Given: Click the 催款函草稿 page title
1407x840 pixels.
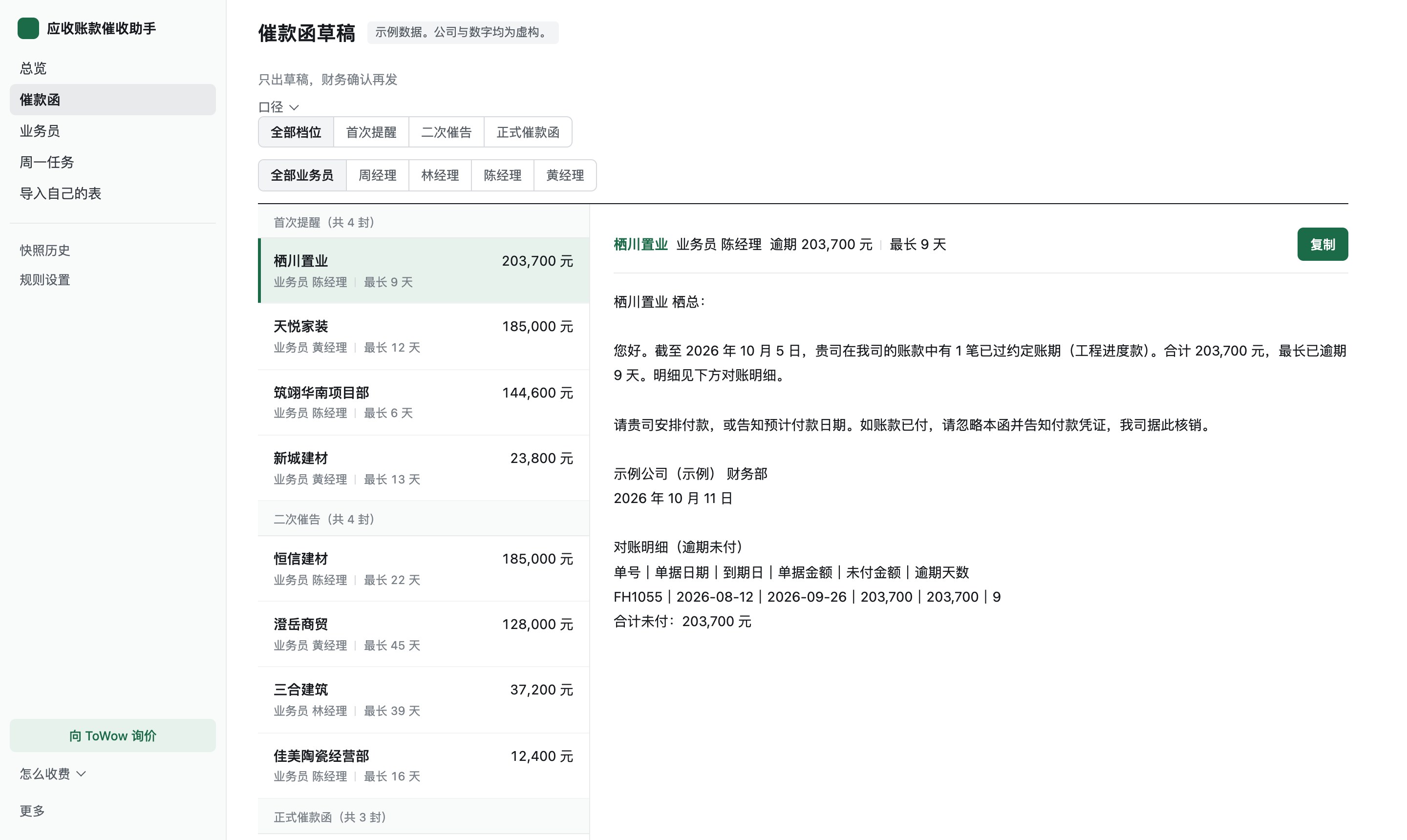Looking at the screenshot, I should pos(306,33).
